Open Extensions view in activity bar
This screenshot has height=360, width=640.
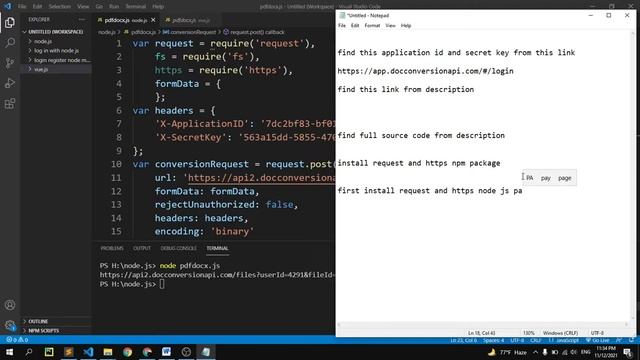click(10, 104)
